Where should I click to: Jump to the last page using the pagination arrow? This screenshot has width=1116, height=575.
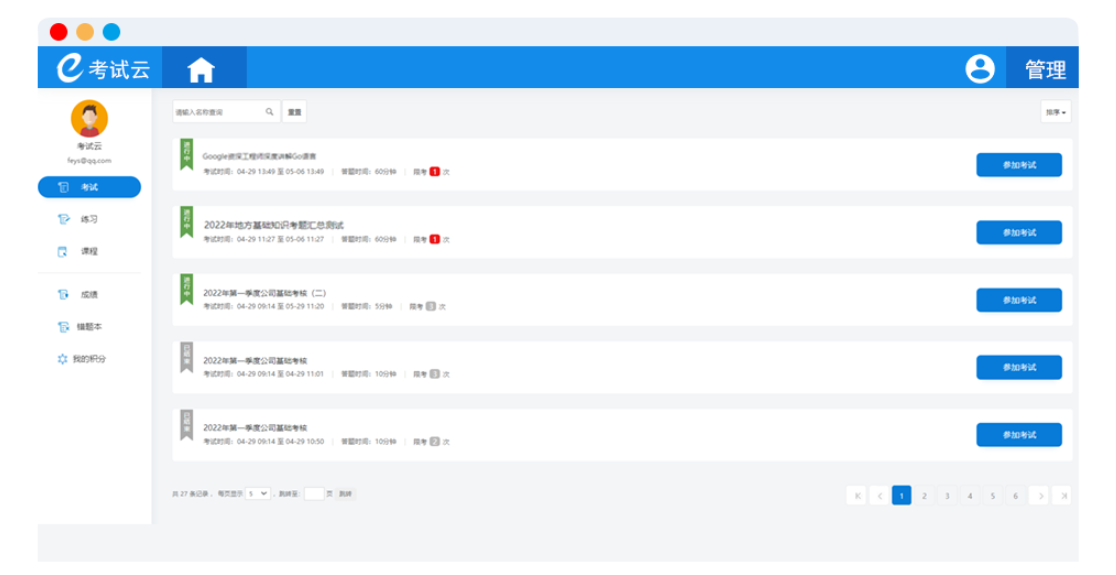tap(1062, 495)
